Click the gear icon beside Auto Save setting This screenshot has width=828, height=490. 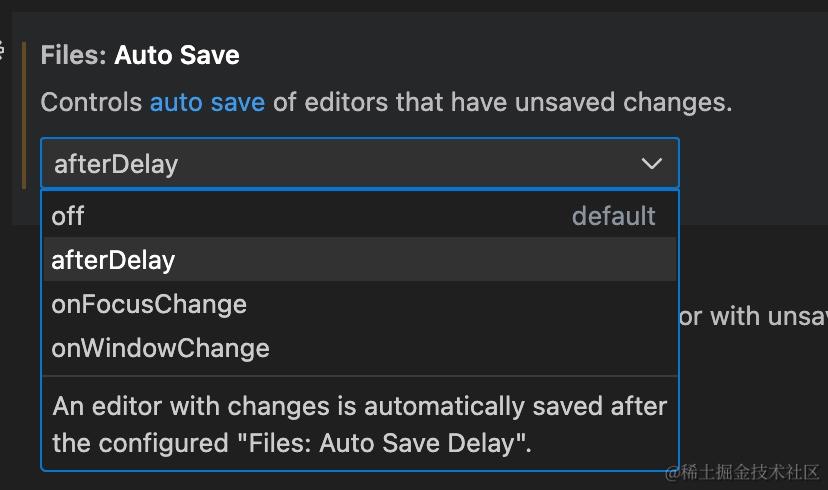3,50
